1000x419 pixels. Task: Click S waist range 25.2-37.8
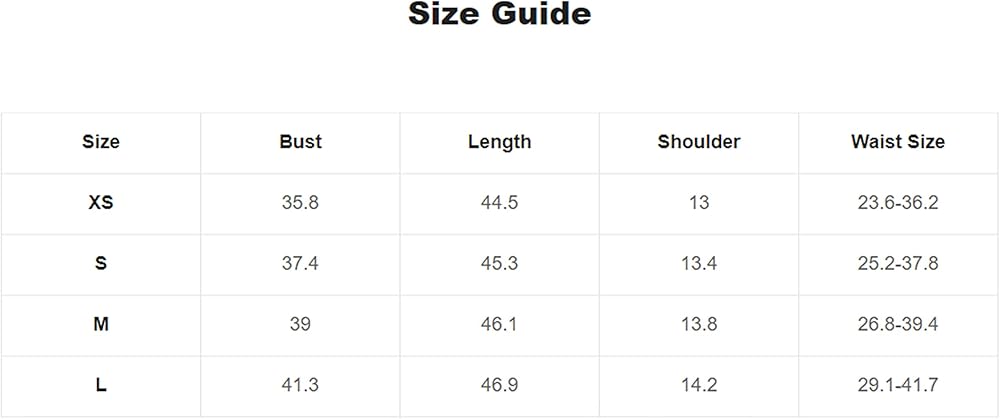898,264
